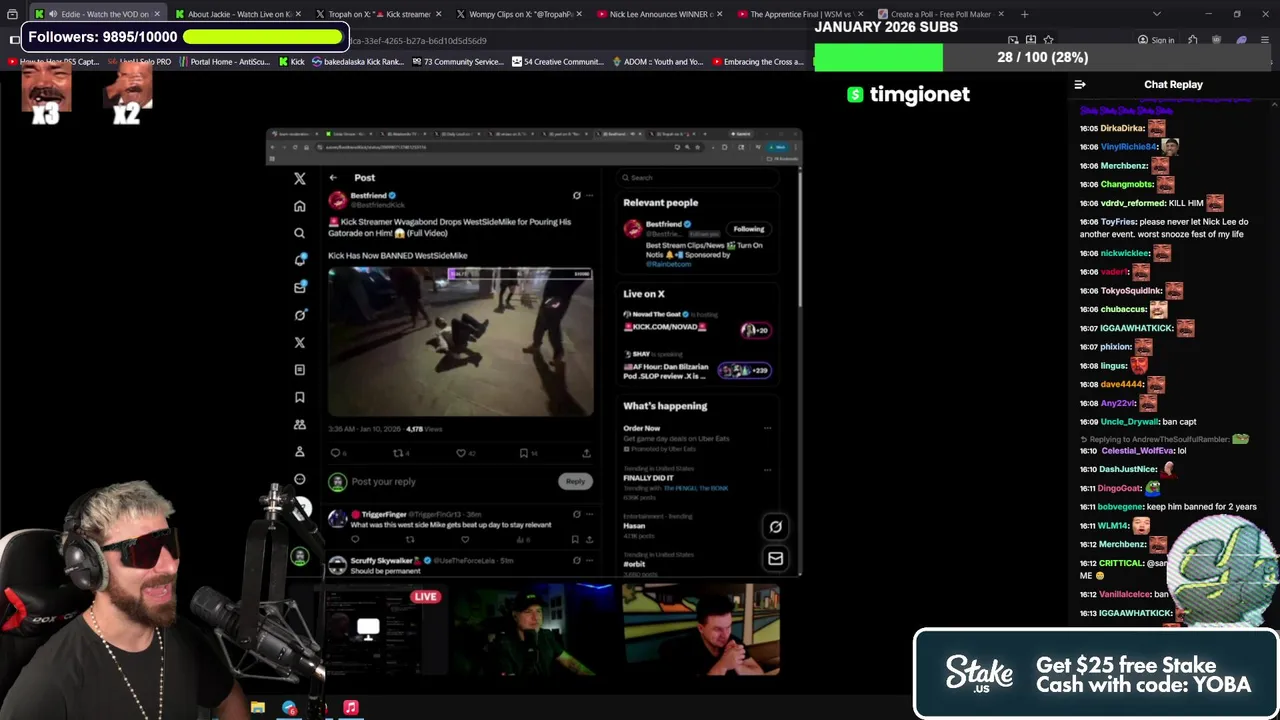Click the floating Grok button

point(775,526)
